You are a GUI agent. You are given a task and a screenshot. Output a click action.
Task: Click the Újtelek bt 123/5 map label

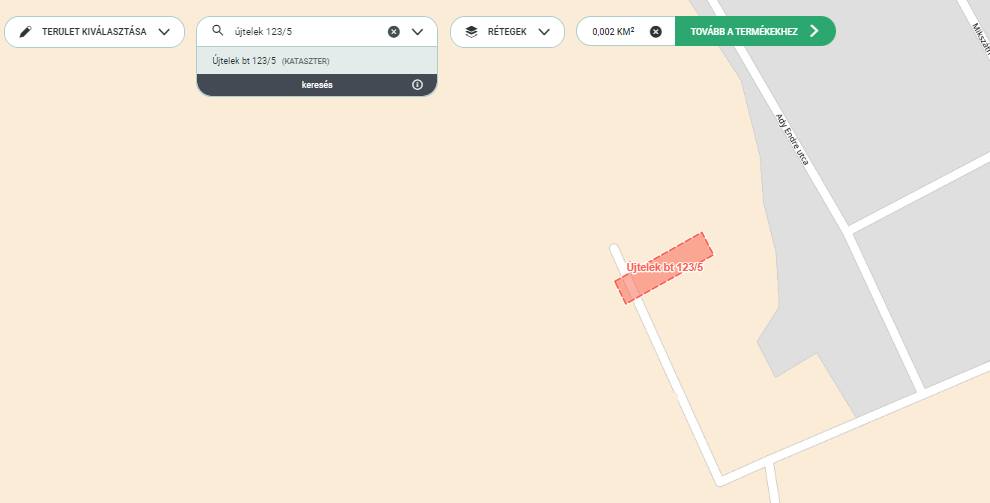tap(665, 267)
